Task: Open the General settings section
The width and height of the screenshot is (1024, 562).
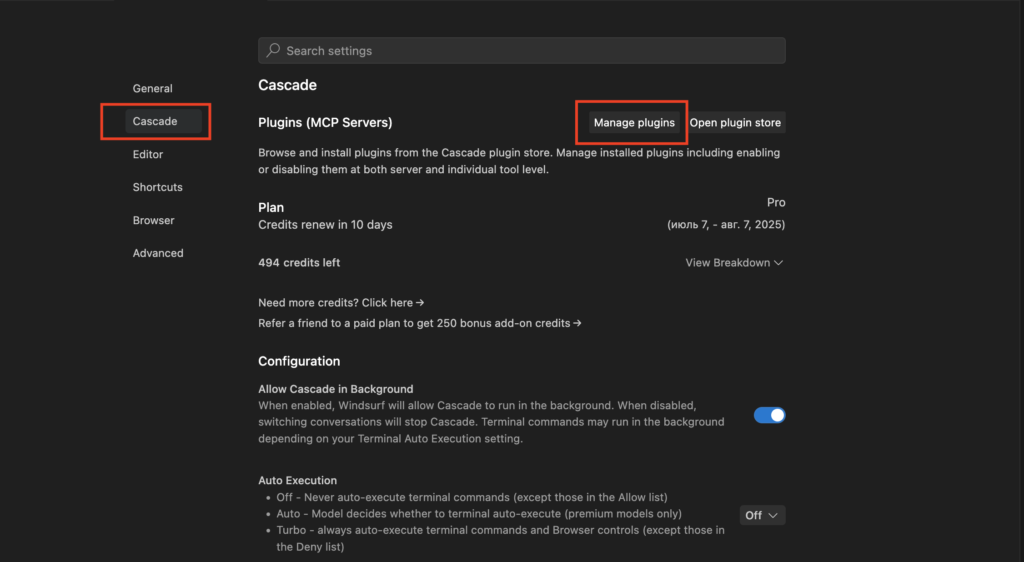Action: point(152,88)
